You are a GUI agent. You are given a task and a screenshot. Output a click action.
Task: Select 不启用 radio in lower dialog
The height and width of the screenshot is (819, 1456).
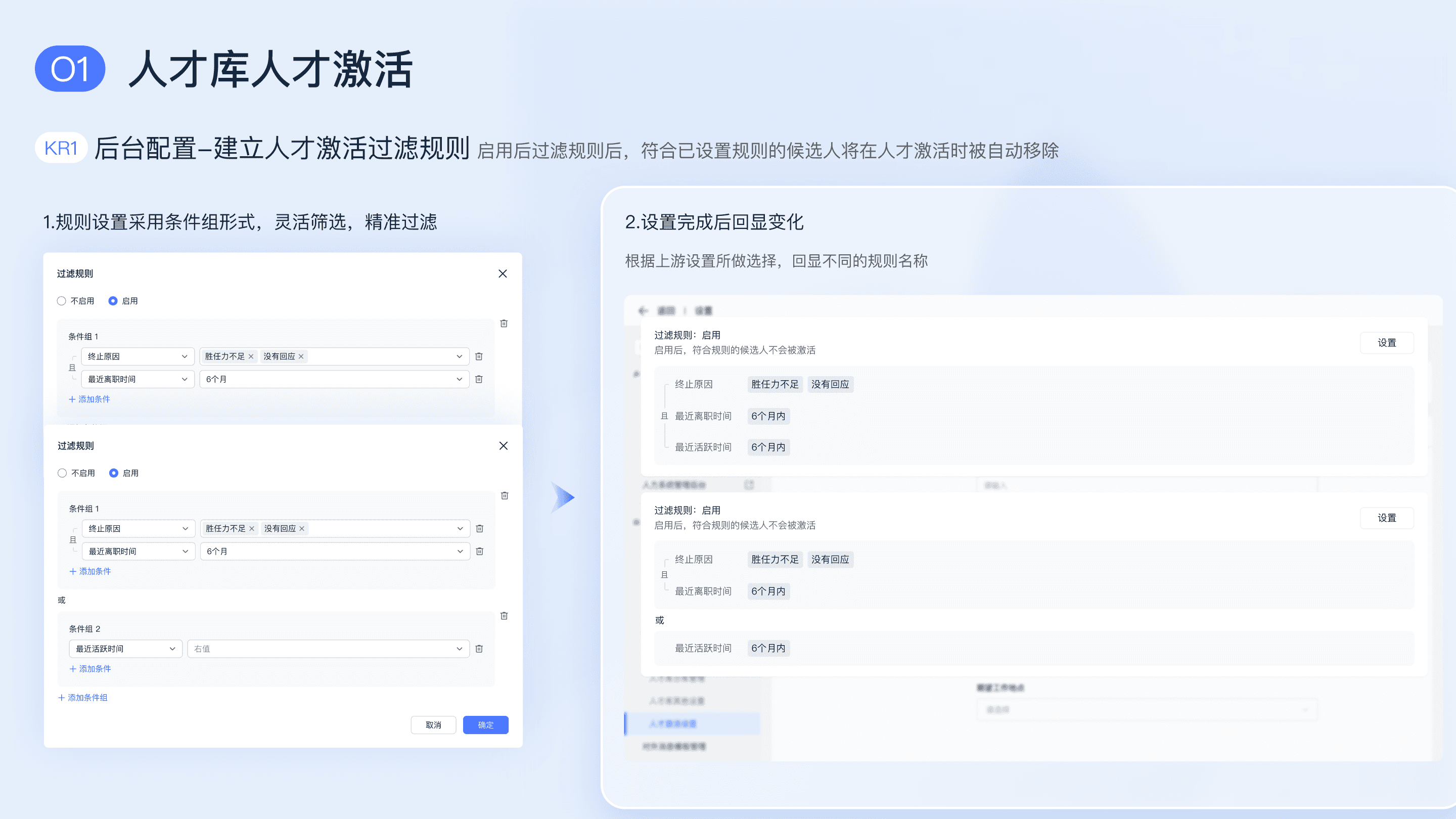[62, 473]
